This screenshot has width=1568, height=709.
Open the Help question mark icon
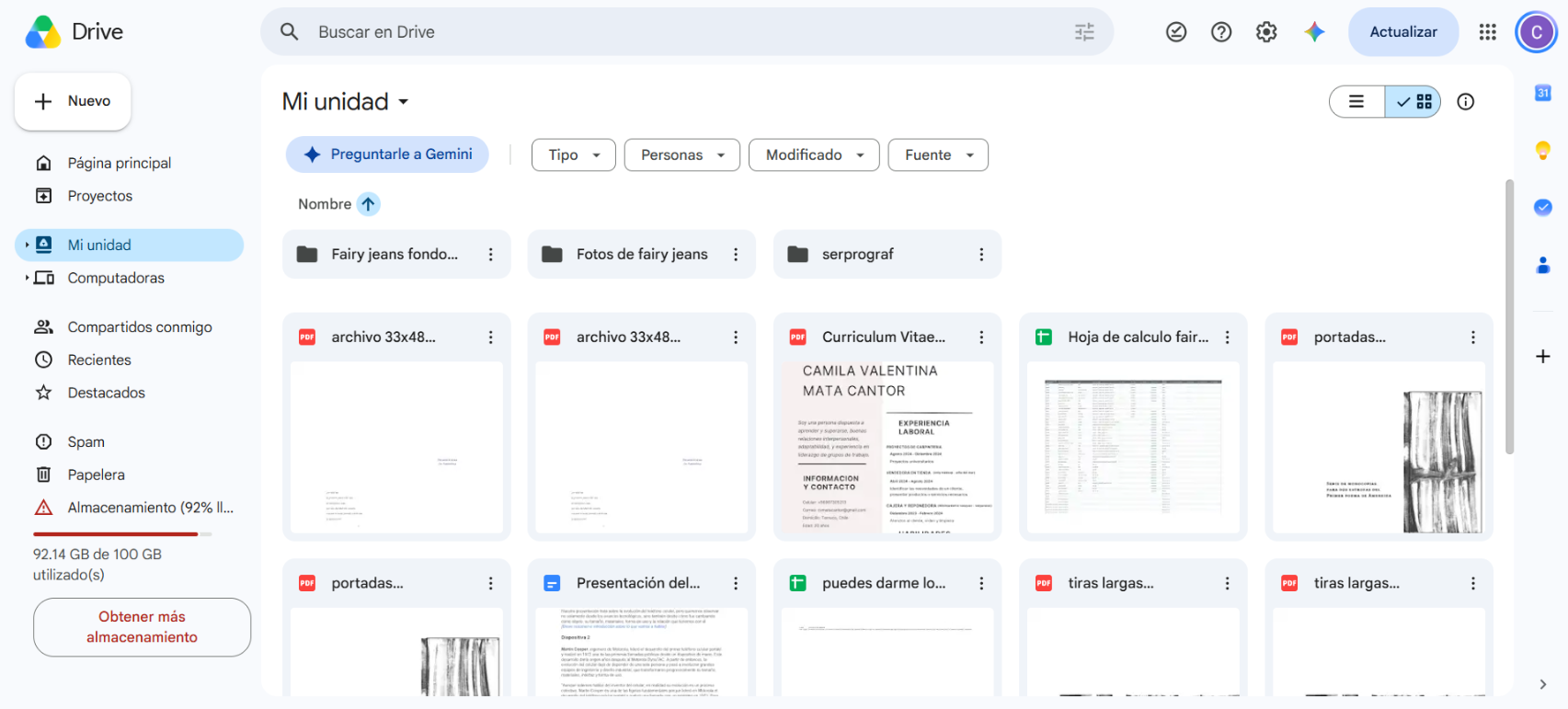click(x=1221, y=32)
